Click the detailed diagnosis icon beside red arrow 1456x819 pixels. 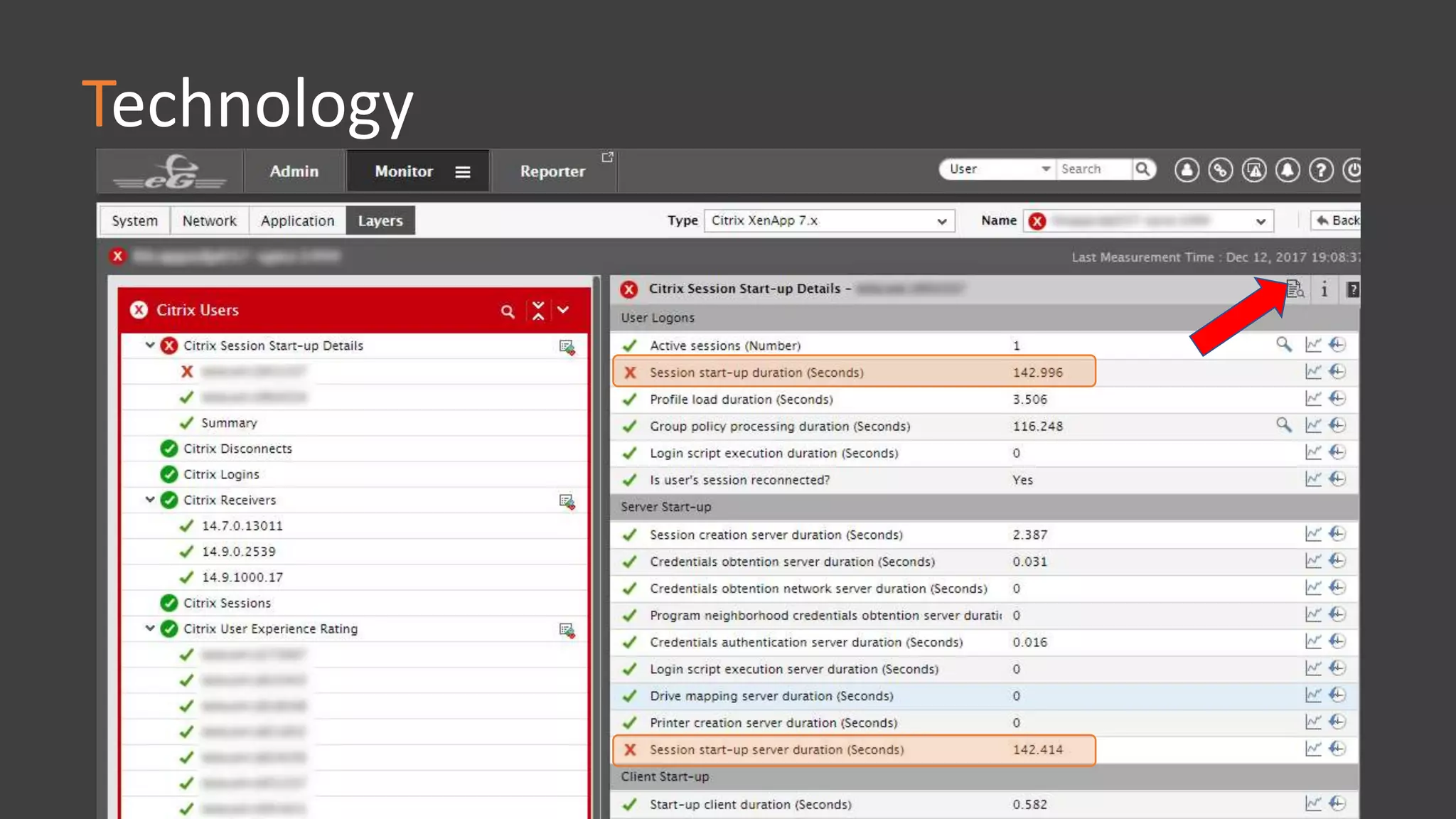(1295, 289)
